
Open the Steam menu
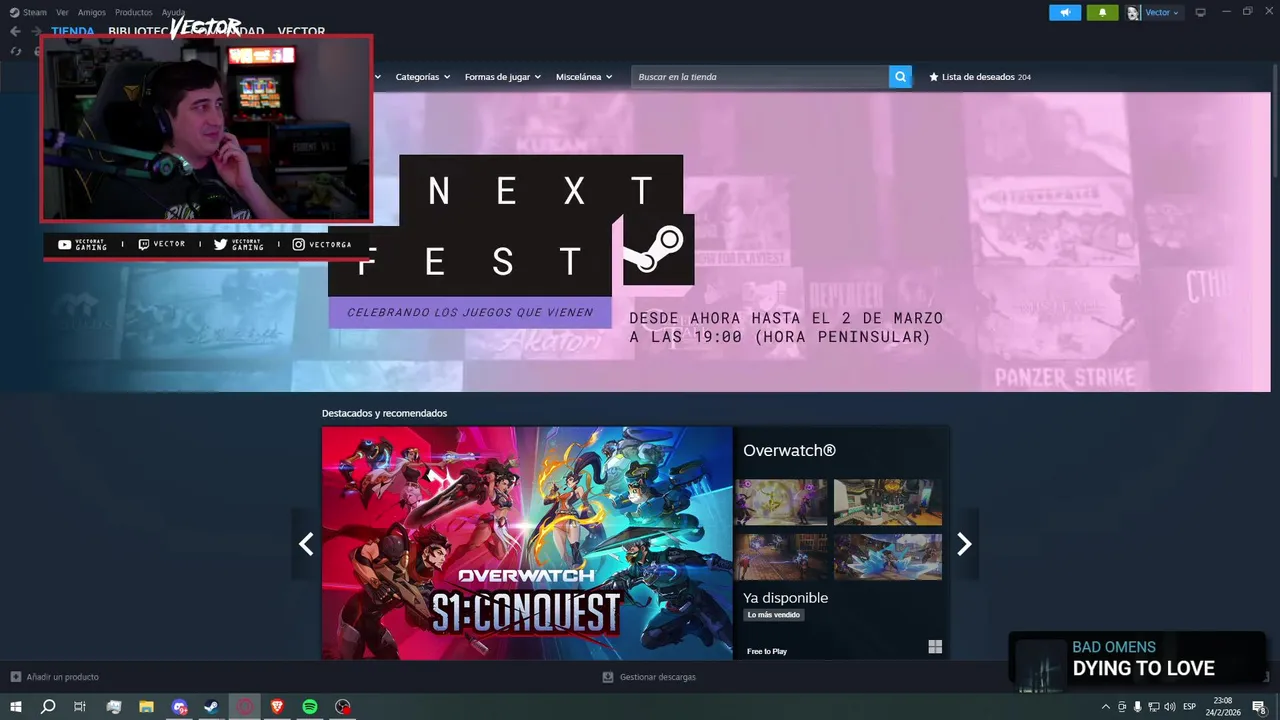click(x=29, y=13)
